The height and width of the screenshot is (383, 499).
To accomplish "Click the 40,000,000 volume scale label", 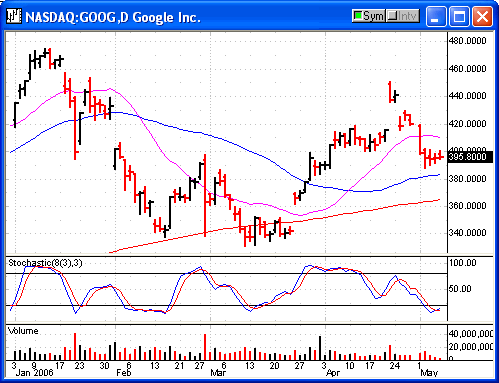I will point(470,334).
